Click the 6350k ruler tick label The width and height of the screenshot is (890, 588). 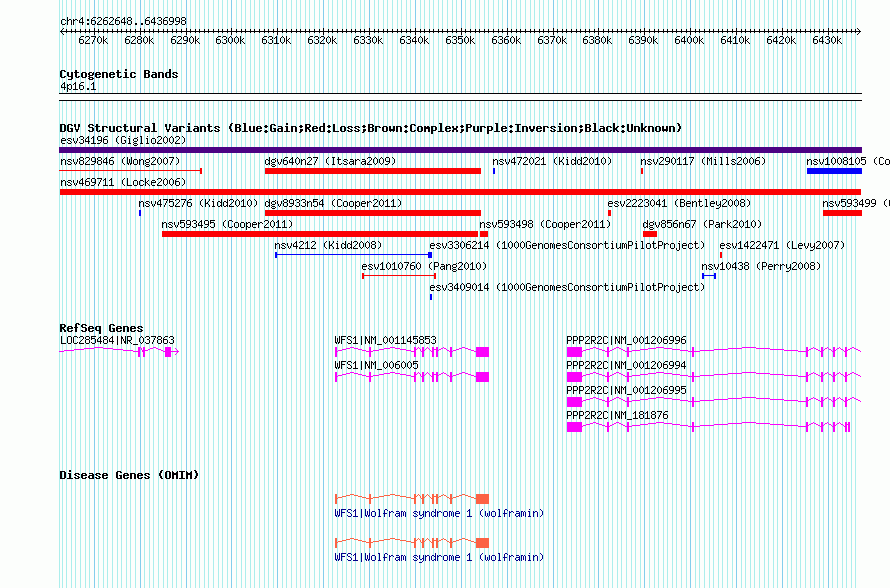[460, 40]
